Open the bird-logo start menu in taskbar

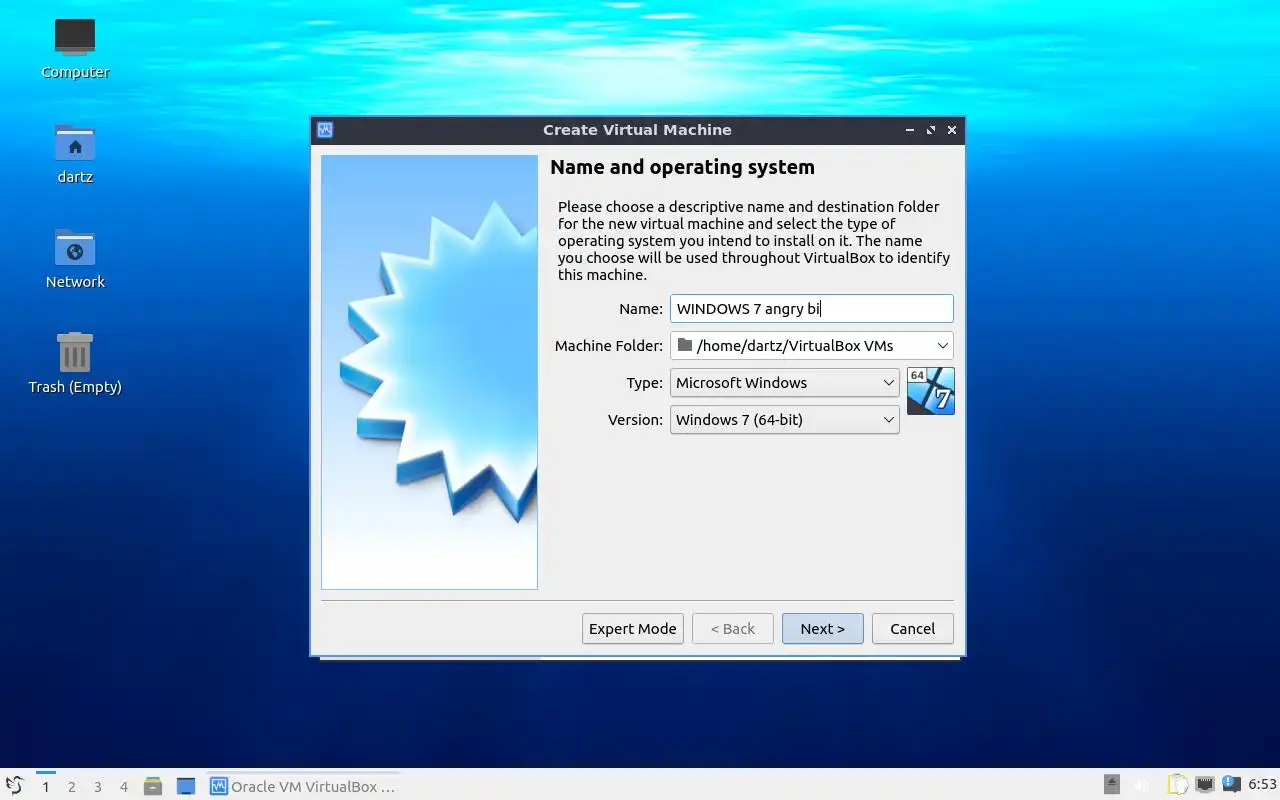pos(14,786)
